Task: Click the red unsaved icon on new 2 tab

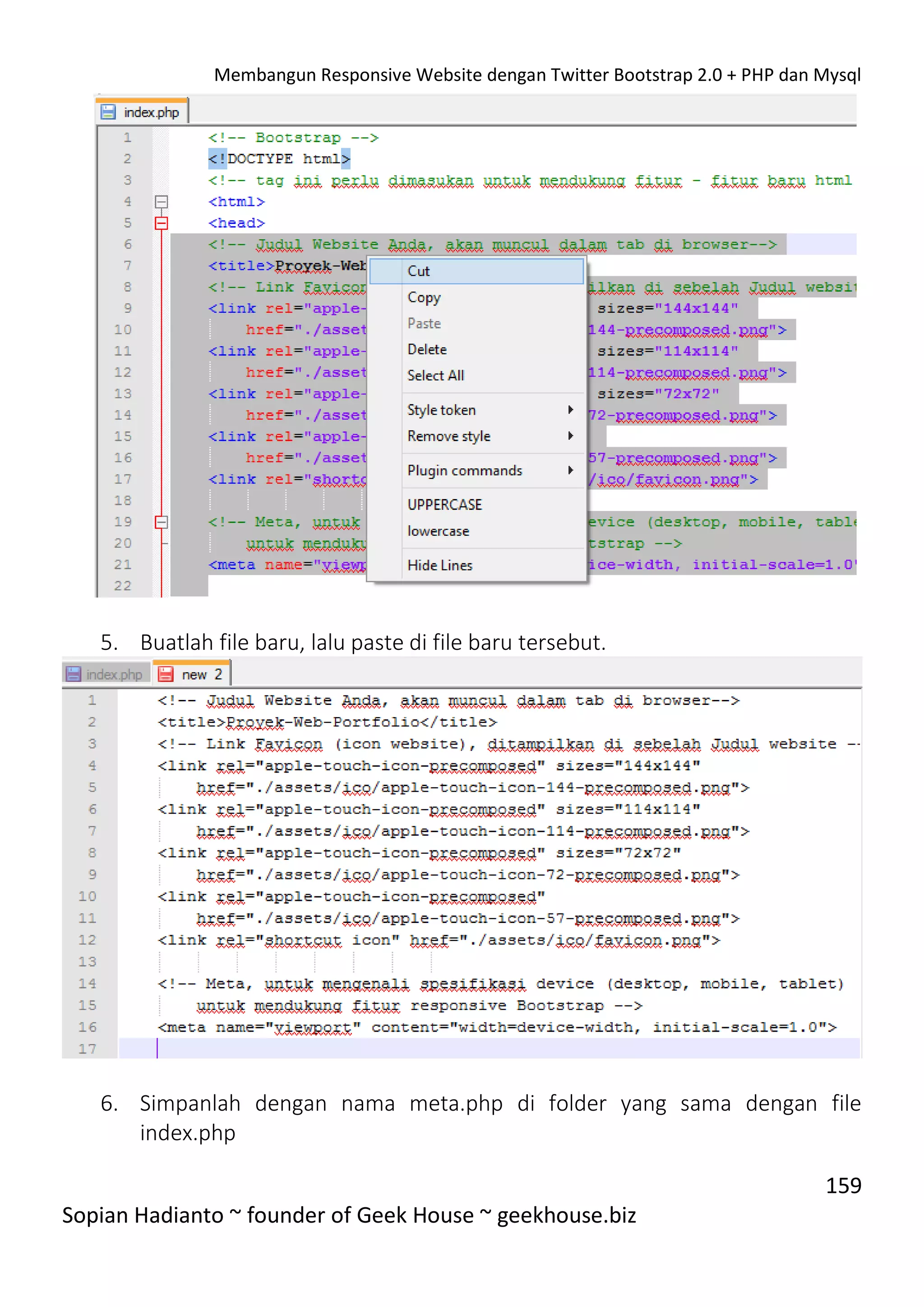Action: (x=166, y=674)
